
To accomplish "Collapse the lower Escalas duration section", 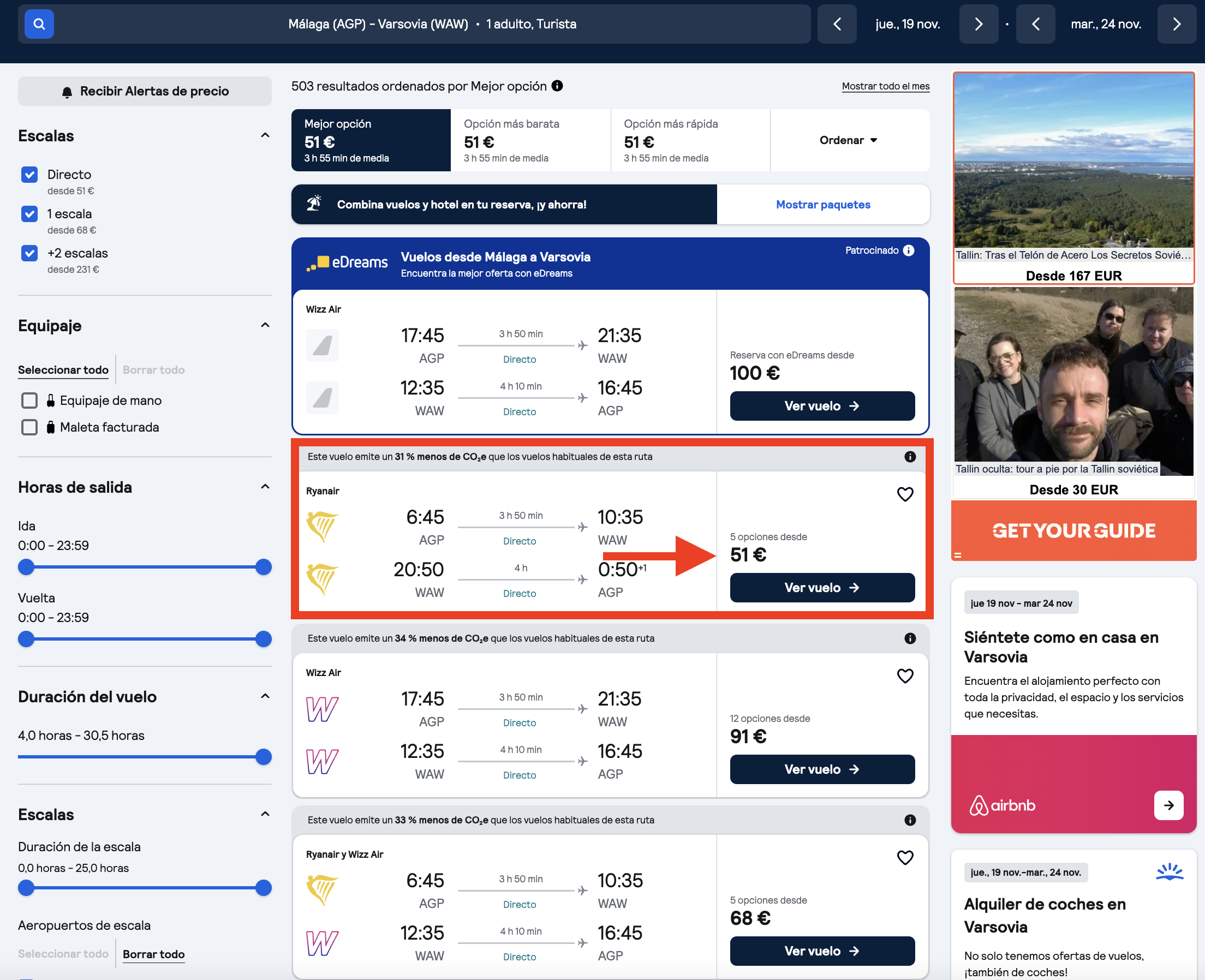I will pyautogui.click(x=265, y=814).
